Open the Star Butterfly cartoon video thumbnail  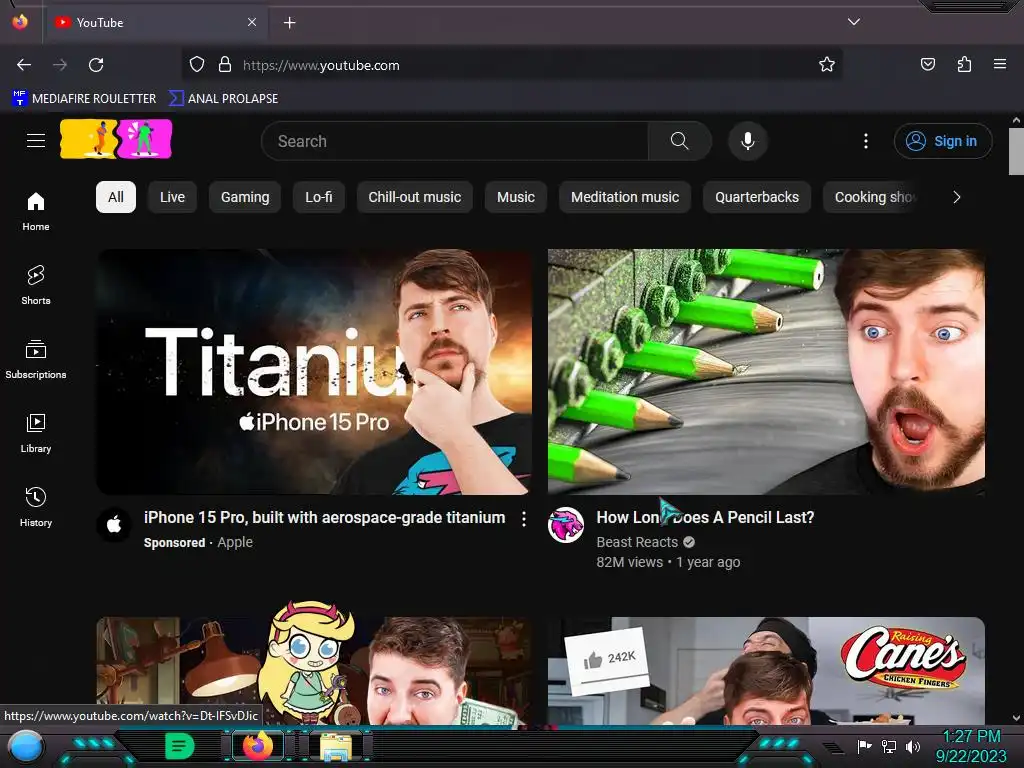[x=314, y=671]
